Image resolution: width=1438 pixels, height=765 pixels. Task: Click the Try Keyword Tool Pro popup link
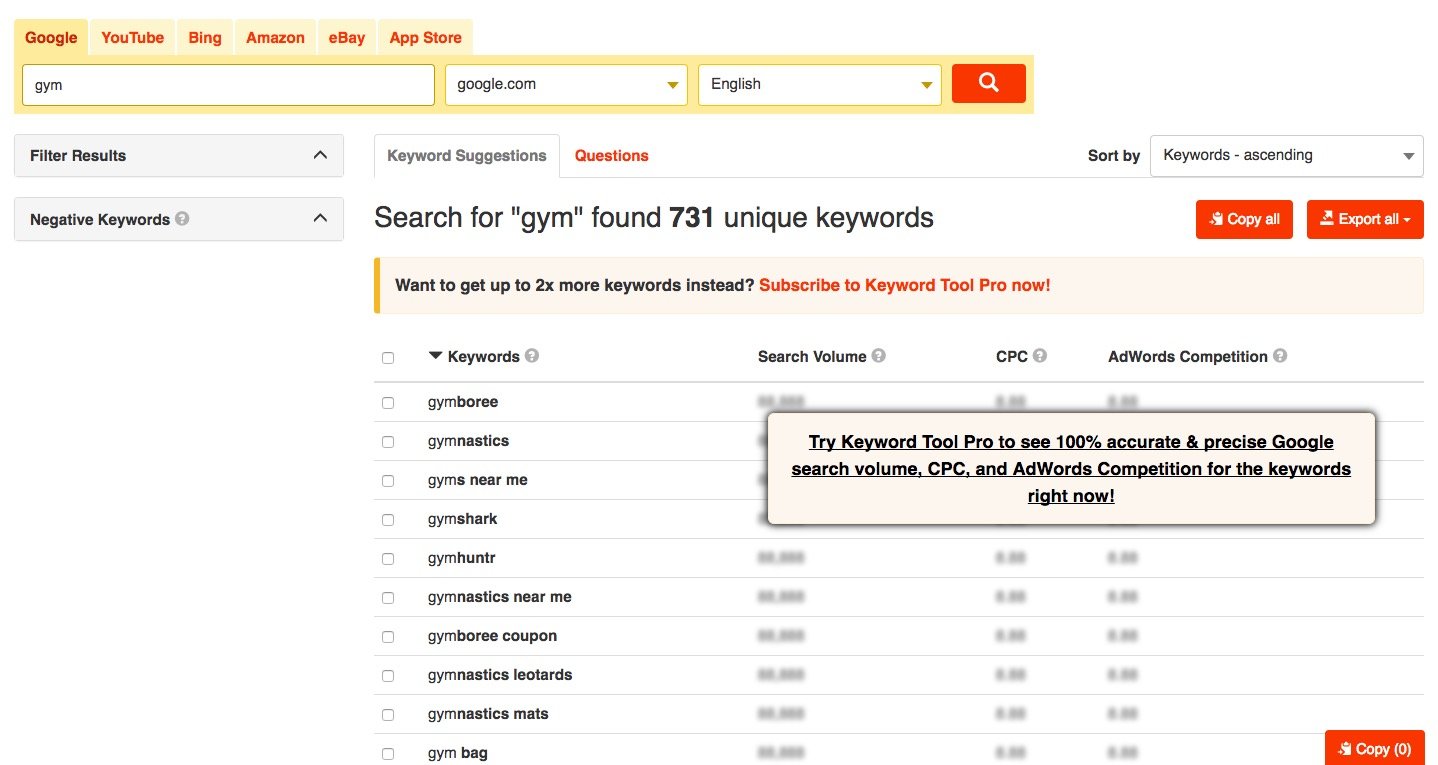point(1071,468)
